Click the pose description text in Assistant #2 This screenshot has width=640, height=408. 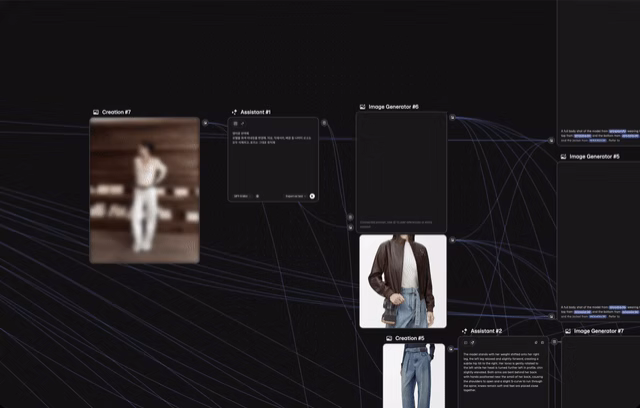pyautogui.click(x=503, y=373)
